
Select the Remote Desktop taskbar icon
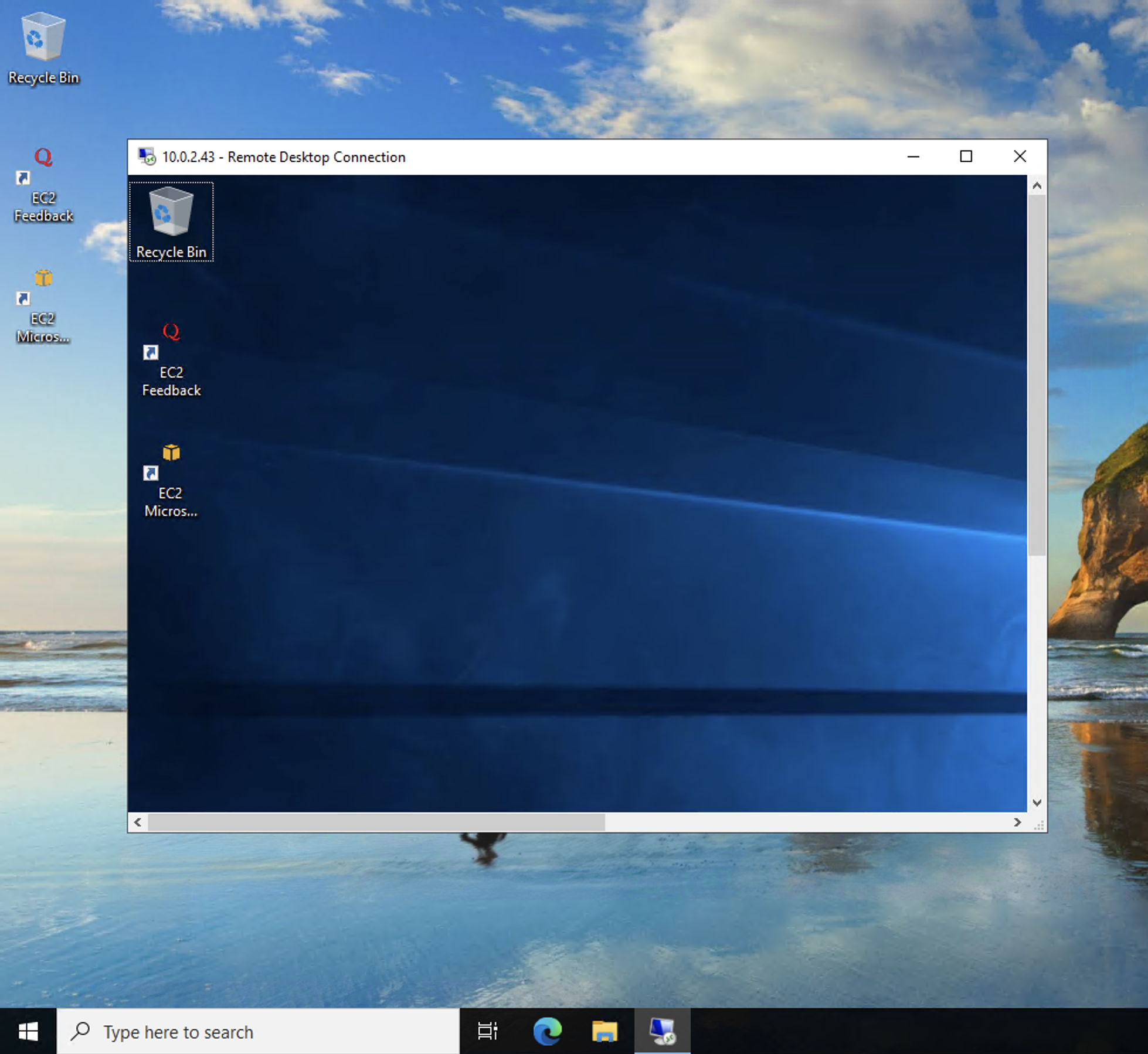[x=662, y=1031]
